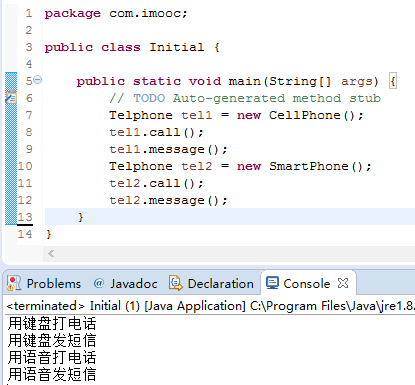Click the Javadoc @ icon
415x385 pixels.
99,283
